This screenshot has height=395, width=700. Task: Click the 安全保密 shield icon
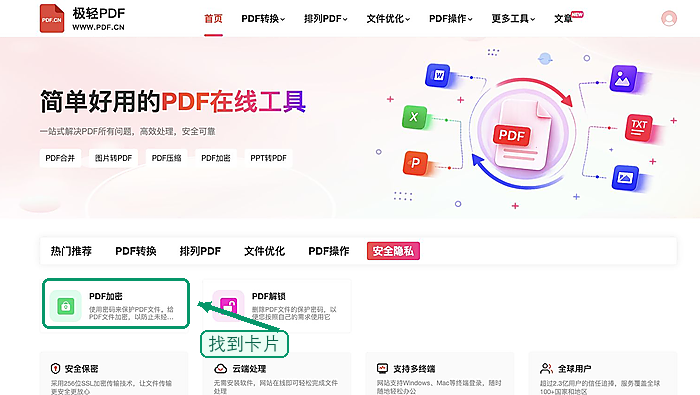[55, 369]
